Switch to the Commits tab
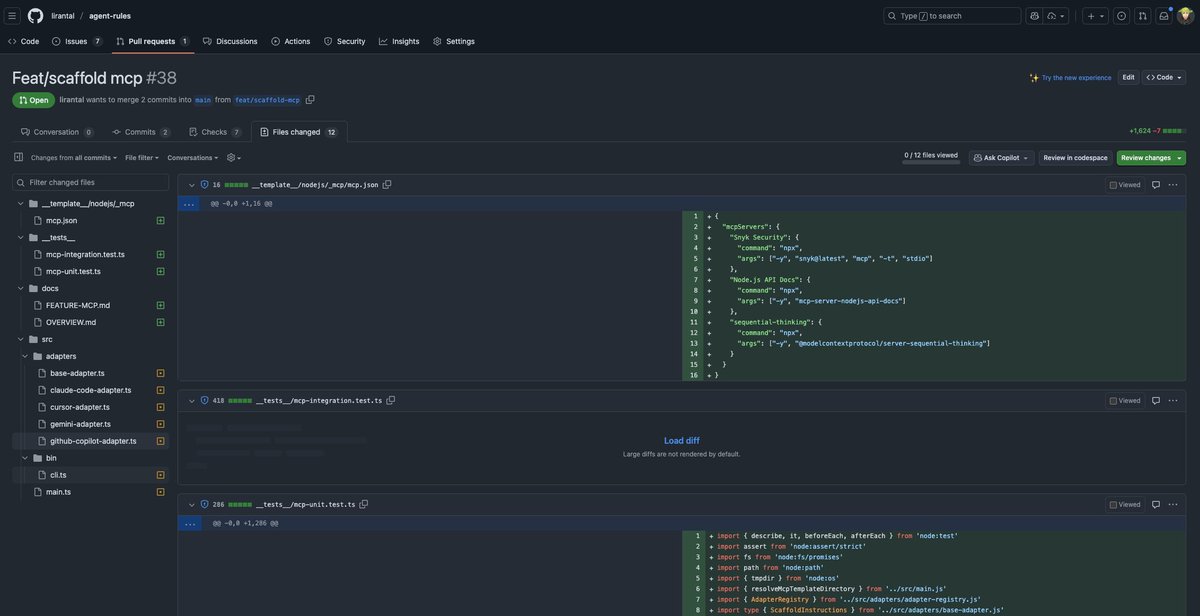The width and height of the screenshot is (1200, 616). point(140,132)
